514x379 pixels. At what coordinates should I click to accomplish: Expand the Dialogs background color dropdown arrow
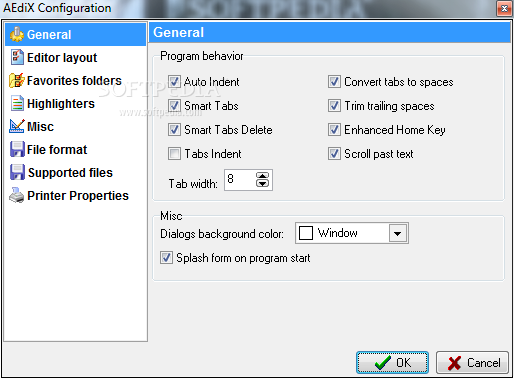click(x=398, y=233)
